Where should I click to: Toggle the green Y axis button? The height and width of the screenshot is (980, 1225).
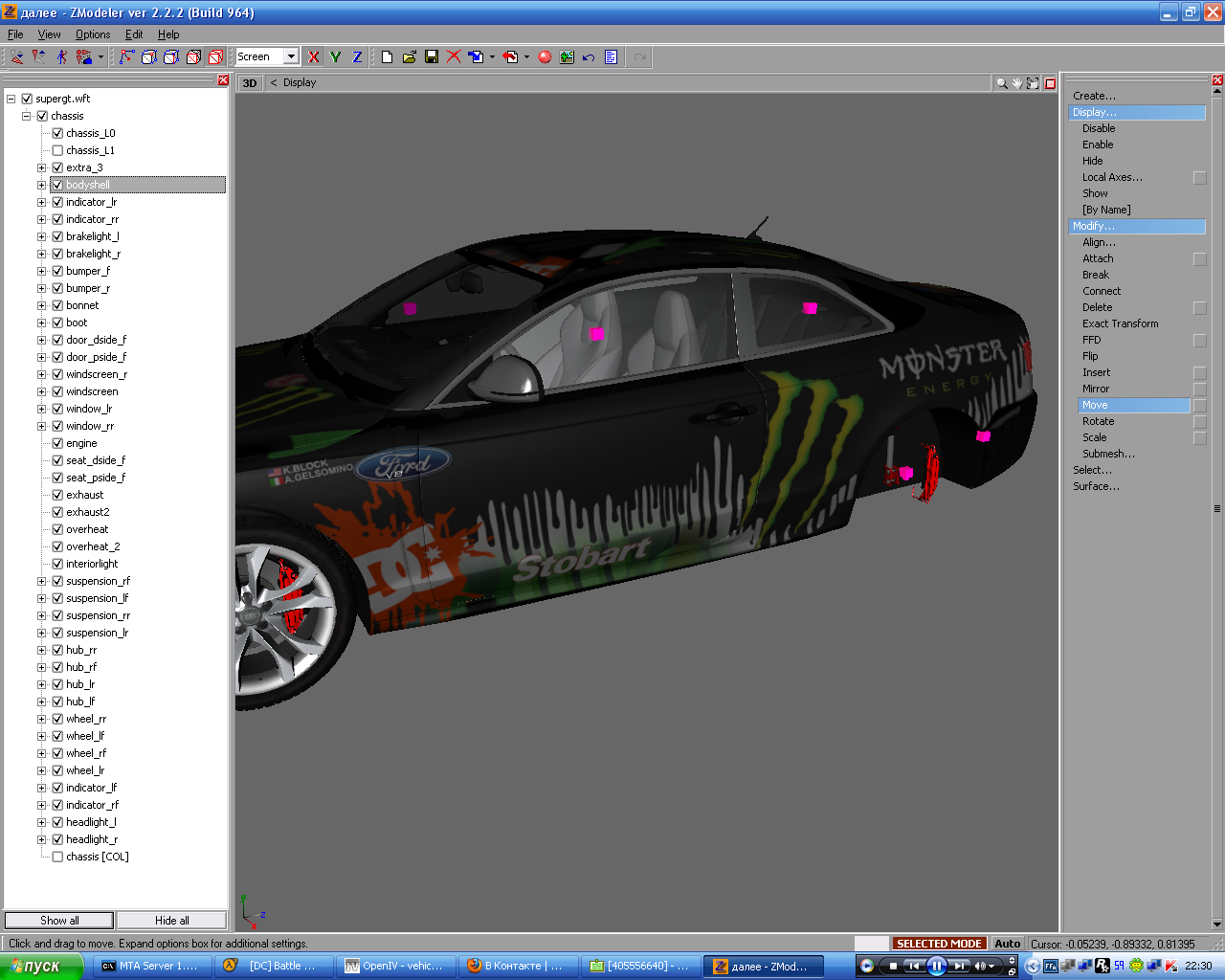(335, 57)
